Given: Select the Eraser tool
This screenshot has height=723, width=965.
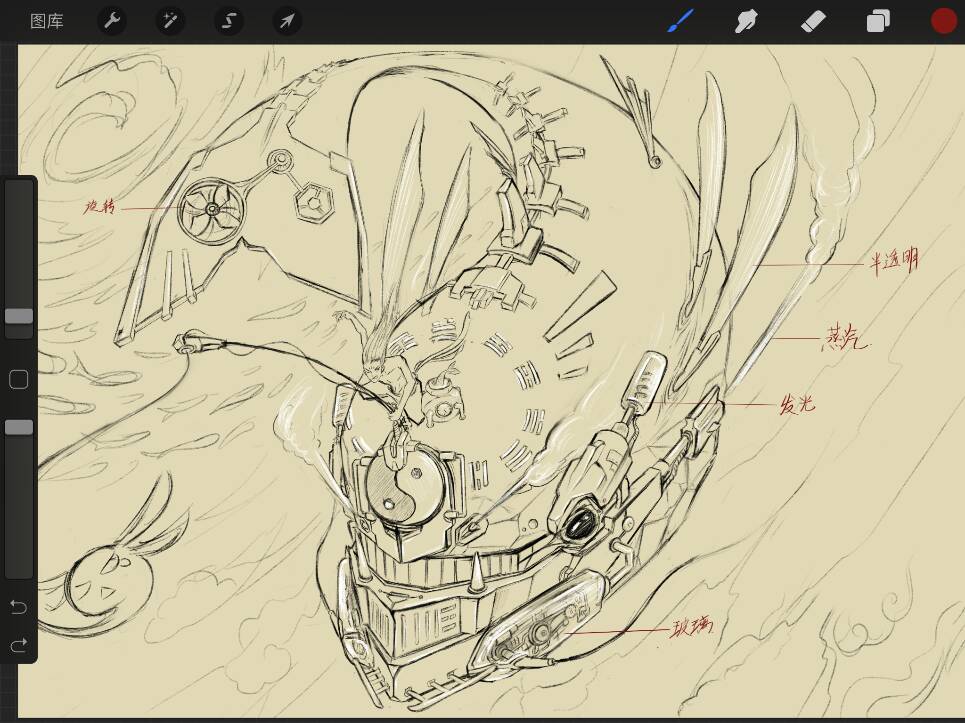Looking at the screenshot, I should [812, 22].
